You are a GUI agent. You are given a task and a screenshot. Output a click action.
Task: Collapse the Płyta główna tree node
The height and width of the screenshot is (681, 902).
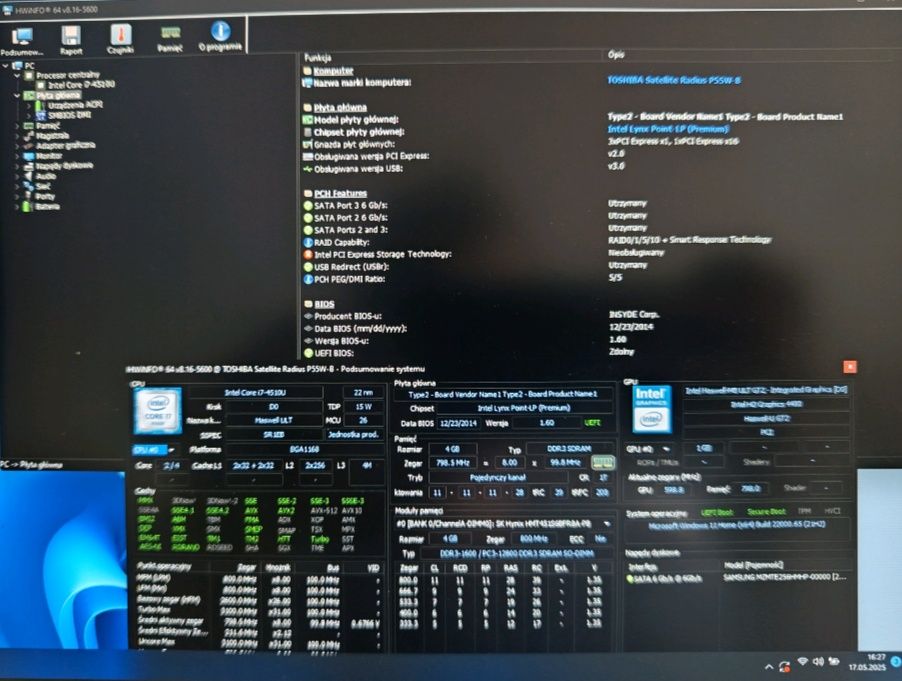click(17, 95)
